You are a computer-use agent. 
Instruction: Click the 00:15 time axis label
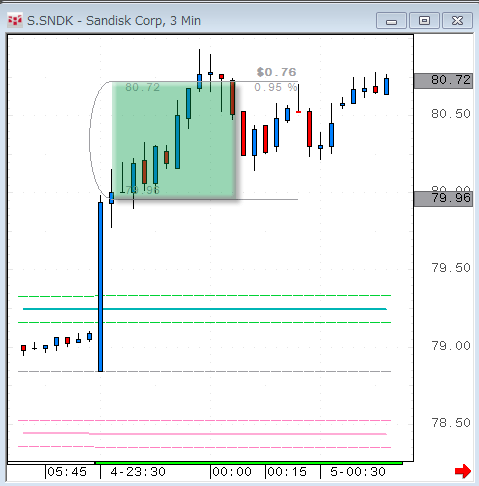pos(287,472)
